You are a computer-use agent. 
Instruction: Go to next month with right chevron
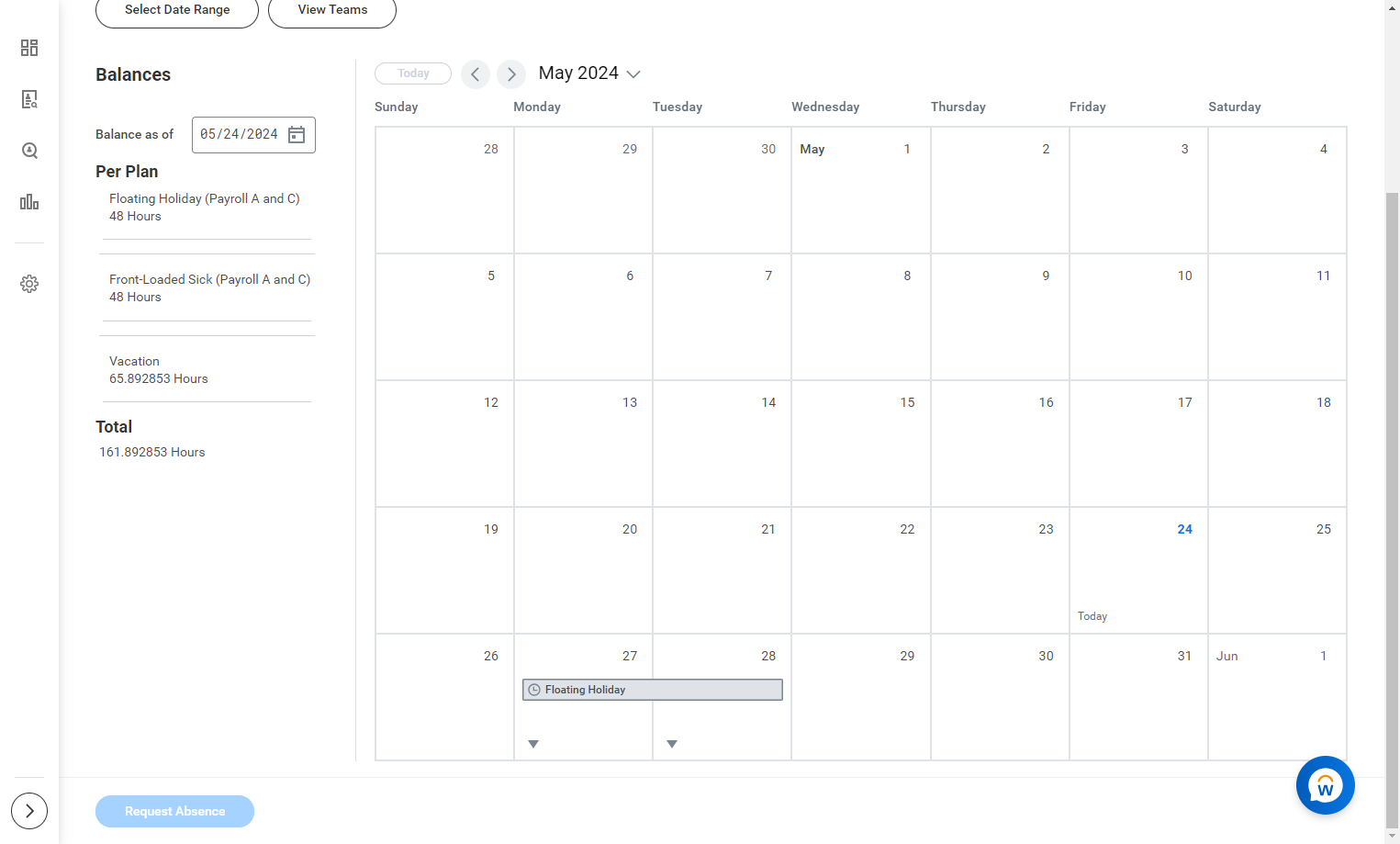tap(511, 74)
